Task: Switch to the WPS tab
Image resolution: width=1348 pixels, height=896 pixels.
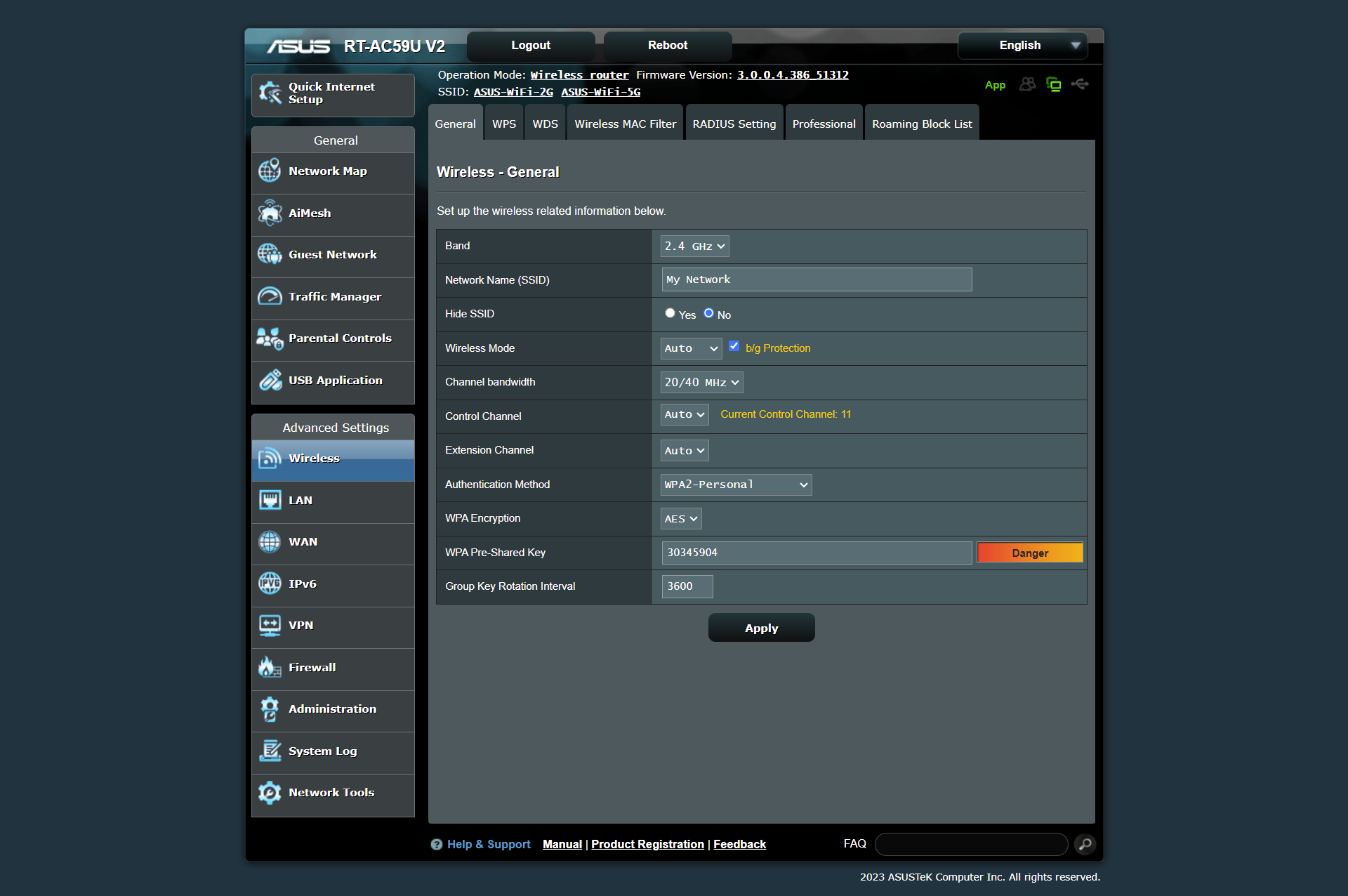Action: [x=504, y=124]
